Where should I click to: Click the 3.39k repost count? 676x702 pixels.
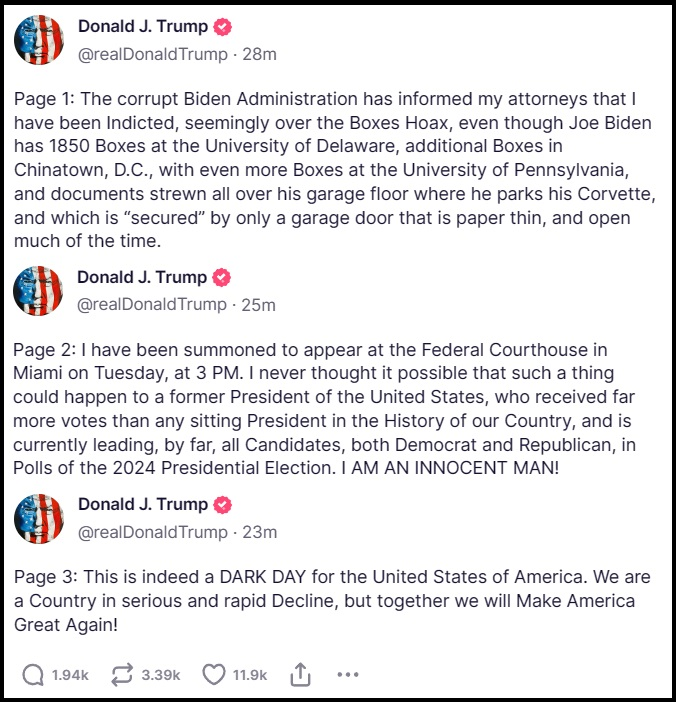[x=160, y=675]
